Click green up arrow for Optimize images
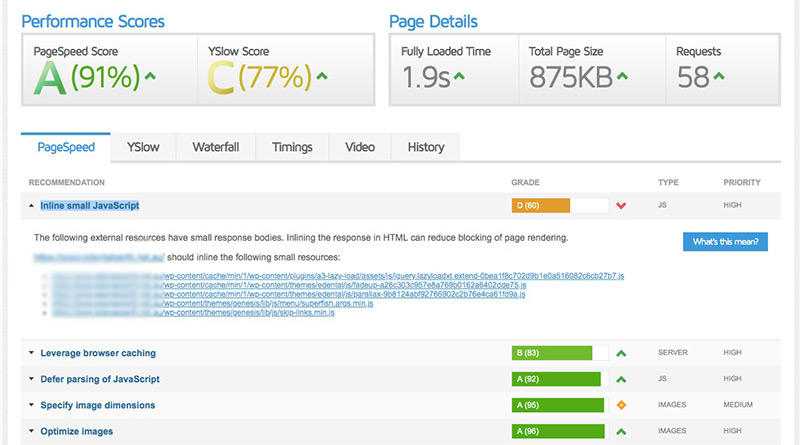The width and height of the screenshot is (800, 445). click(621, 432)
